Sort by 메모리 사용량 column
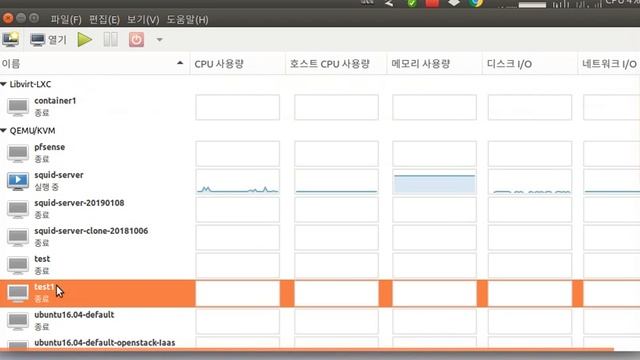Image resolution: width=640 pixels, height=360 pixels. [x=434, y=64]
